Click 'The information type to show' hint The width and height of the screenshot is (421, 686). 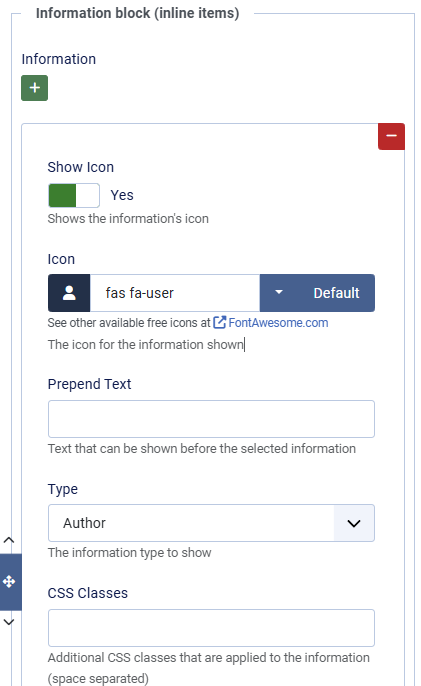click(x=130, y=553)
